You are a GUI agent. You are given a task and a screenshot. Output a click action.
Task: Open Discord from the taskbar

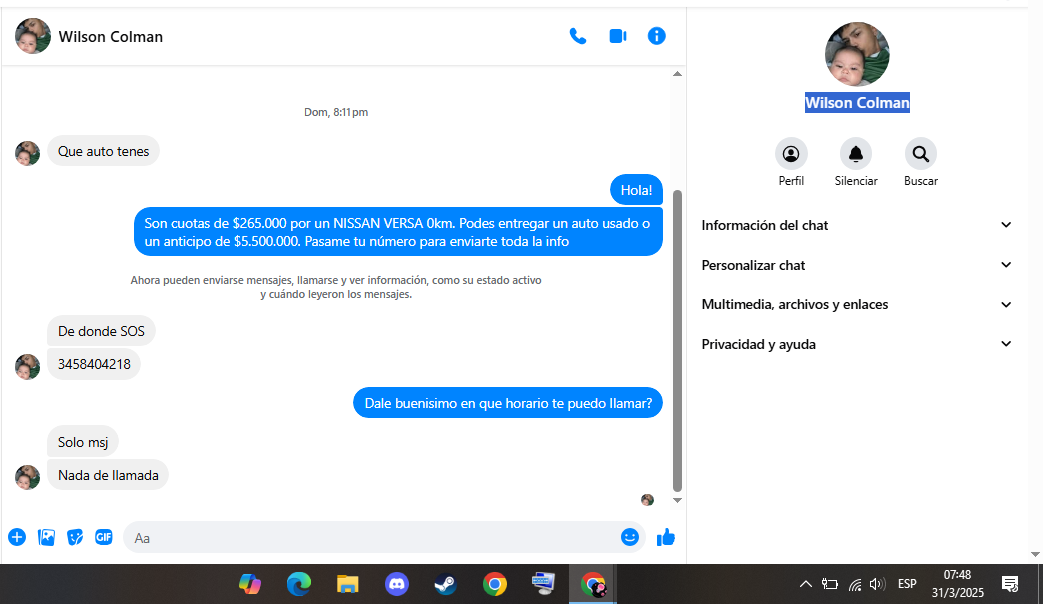[x=397, y=584]
